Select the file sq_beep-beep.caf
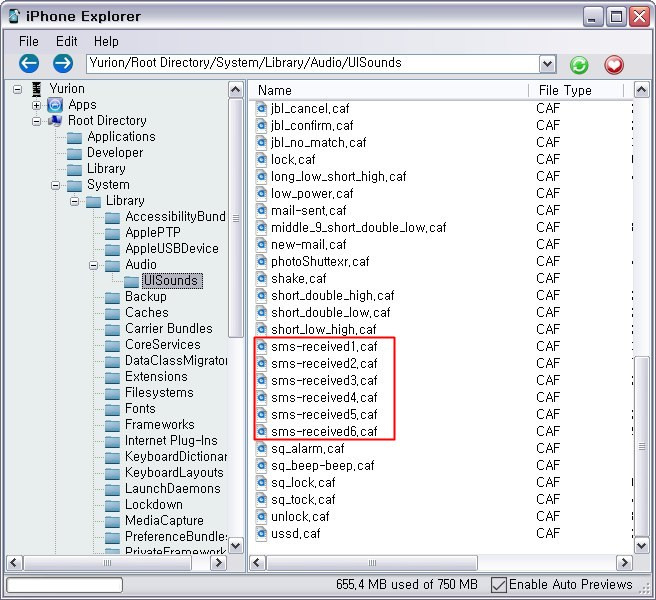This screenshot has height=600, width=656. (x=323, y=466)
